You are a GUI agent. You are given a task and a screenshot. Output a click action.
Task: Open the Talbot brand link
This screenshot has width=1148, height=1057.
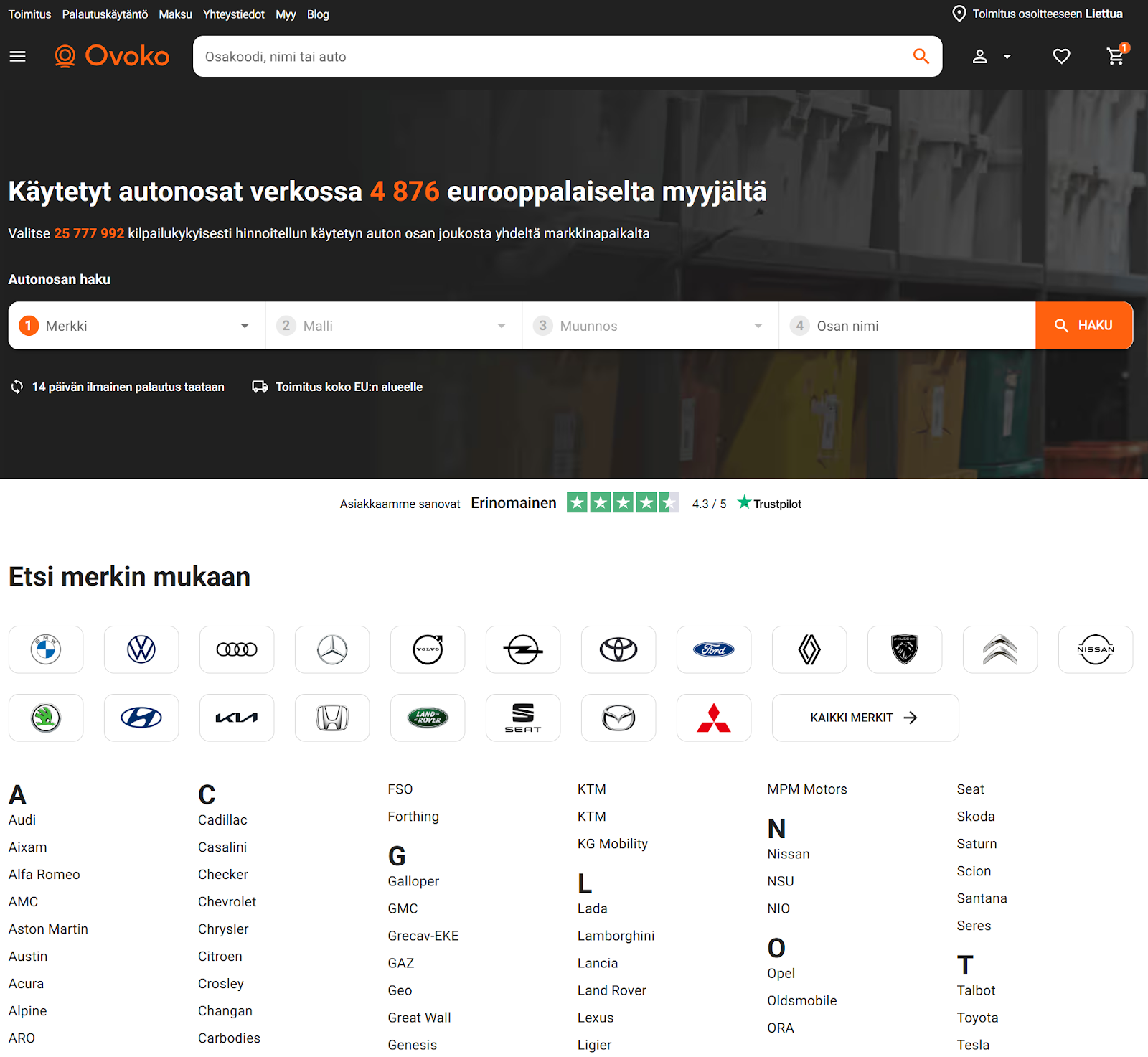point(976,991)
